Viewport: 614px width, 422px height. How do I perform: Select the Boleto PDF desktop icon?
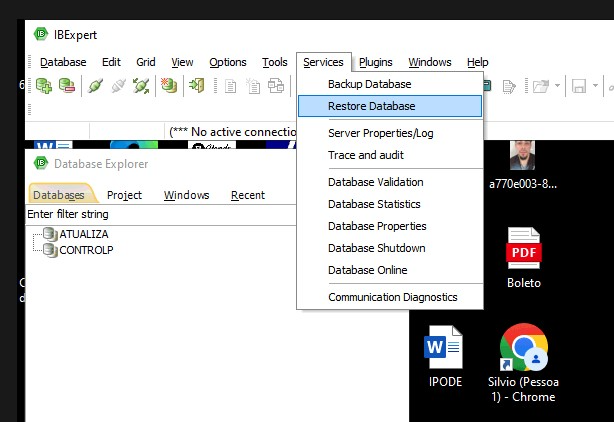pyautogui.click(x=524, y=258)
